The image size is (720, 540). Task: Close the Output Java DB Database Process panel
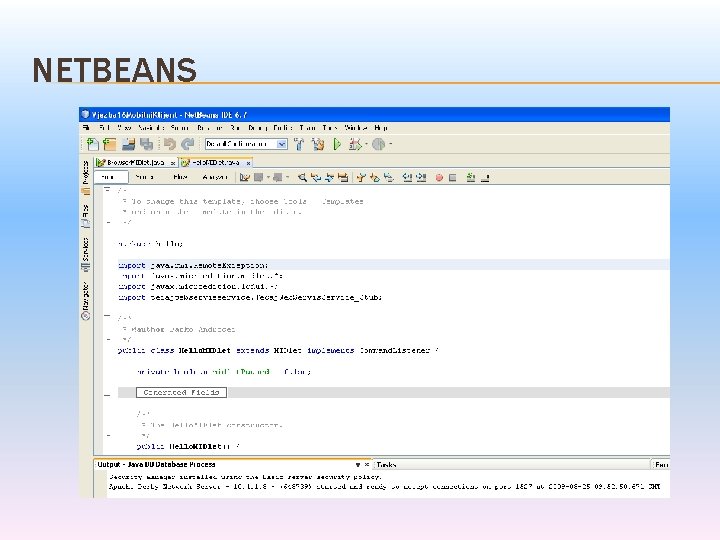[x=366, y=465]
